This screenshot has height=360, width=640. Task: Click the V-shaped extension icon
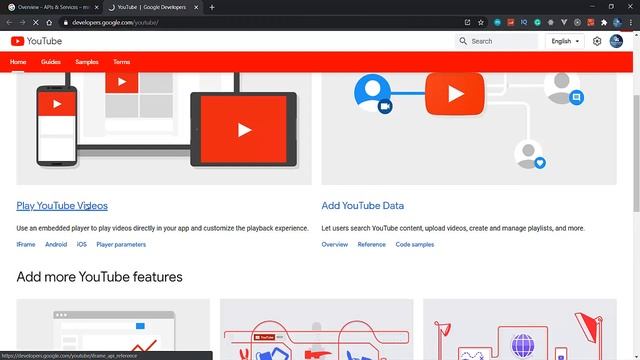(x=564, y=22)
